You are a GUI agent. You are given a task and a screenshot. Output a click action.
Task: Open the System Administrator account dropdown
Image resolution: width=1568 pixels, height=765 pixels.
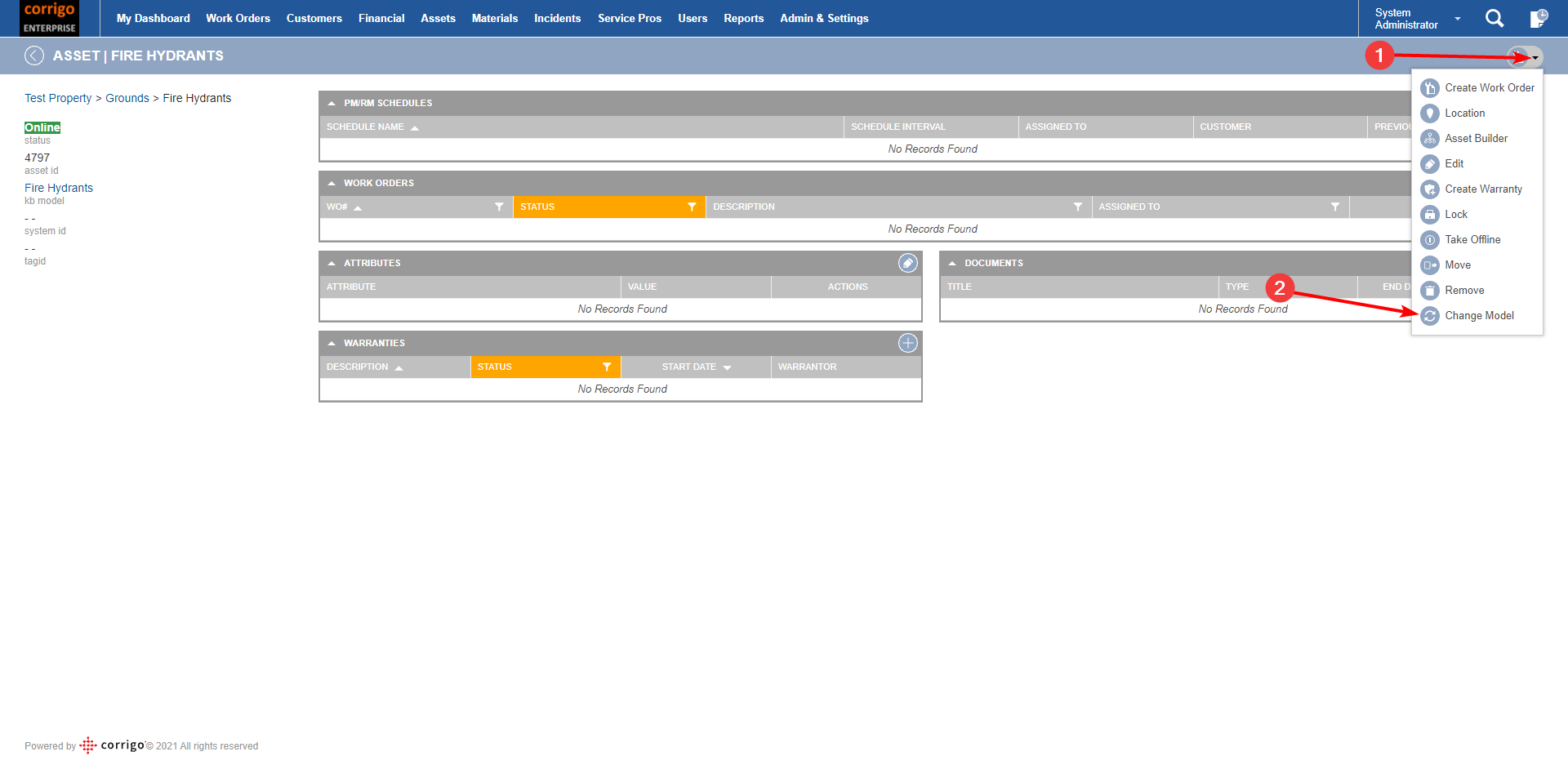tap(1456, 18)
